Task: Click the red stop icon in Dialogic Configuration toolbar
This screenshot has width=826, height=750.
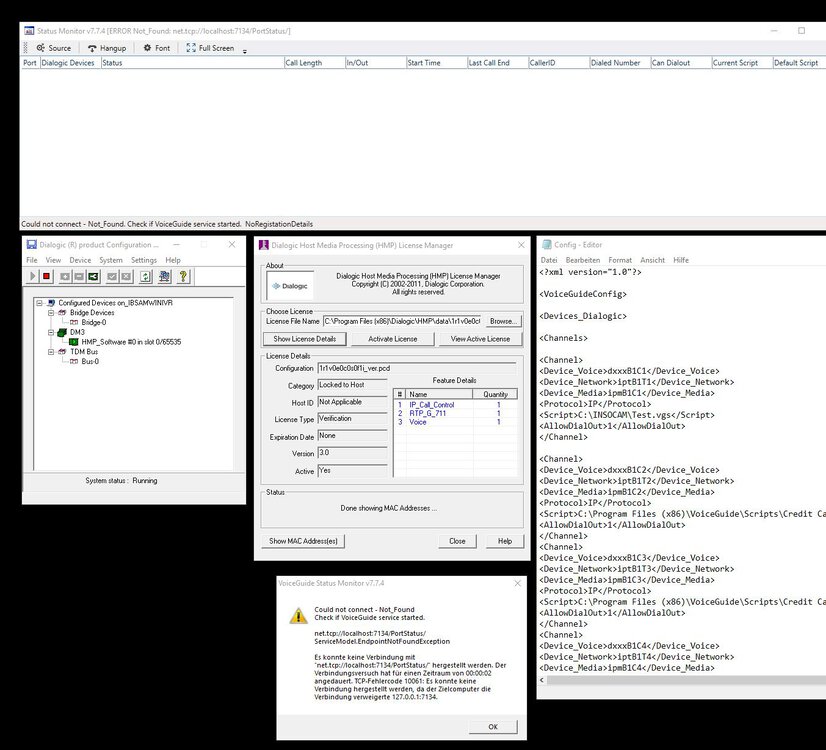Action: (x=46, y=276)
